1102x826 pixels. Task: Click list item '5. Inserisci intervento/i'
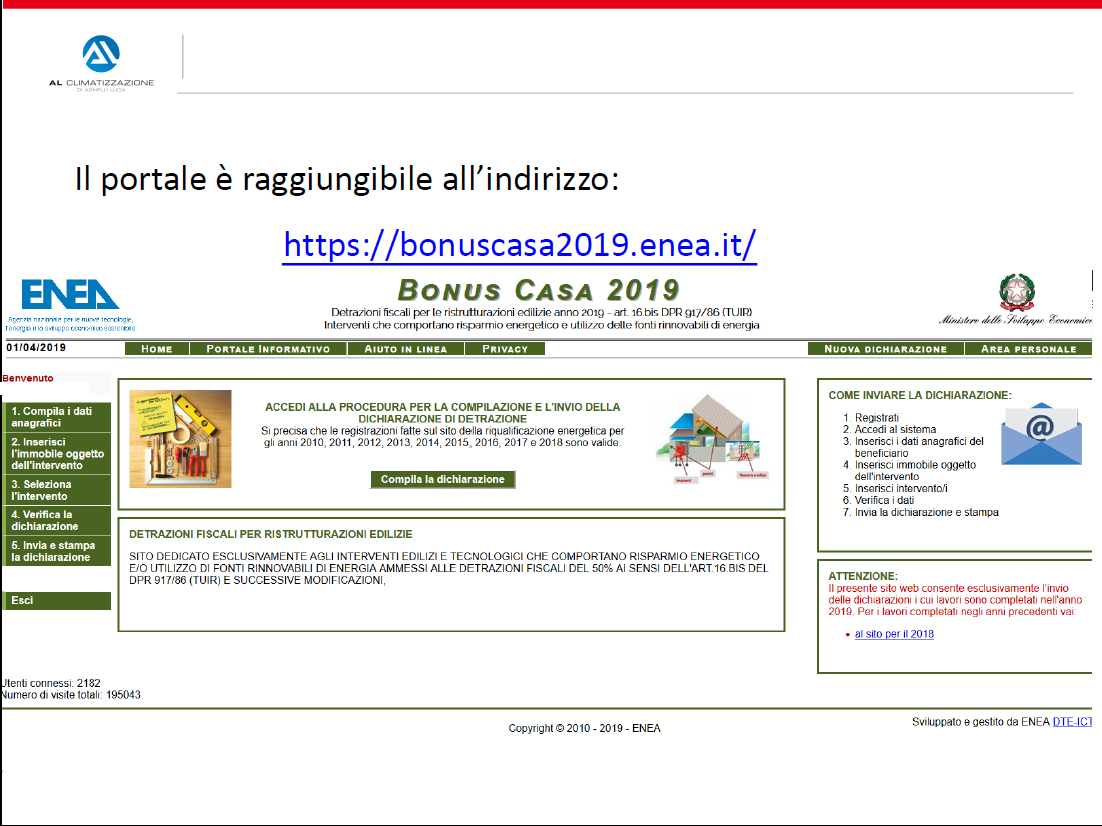pyautogui.click(x=895, y=489)
